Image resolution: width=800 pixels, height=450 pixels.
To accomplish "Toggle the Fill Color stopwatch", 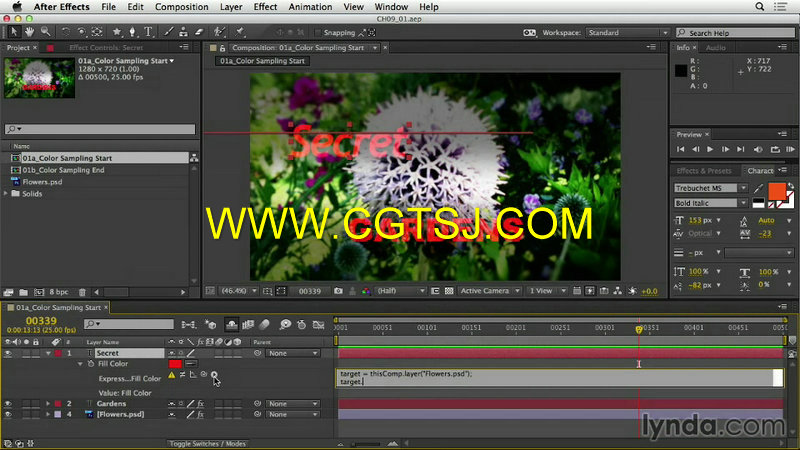I will (x=91, y=364).
